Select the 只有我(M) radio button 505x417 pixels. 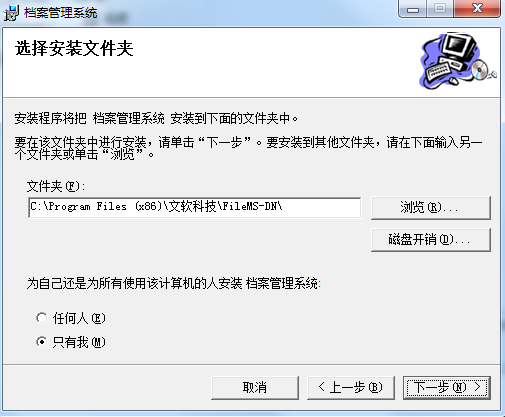coord(42,342)
